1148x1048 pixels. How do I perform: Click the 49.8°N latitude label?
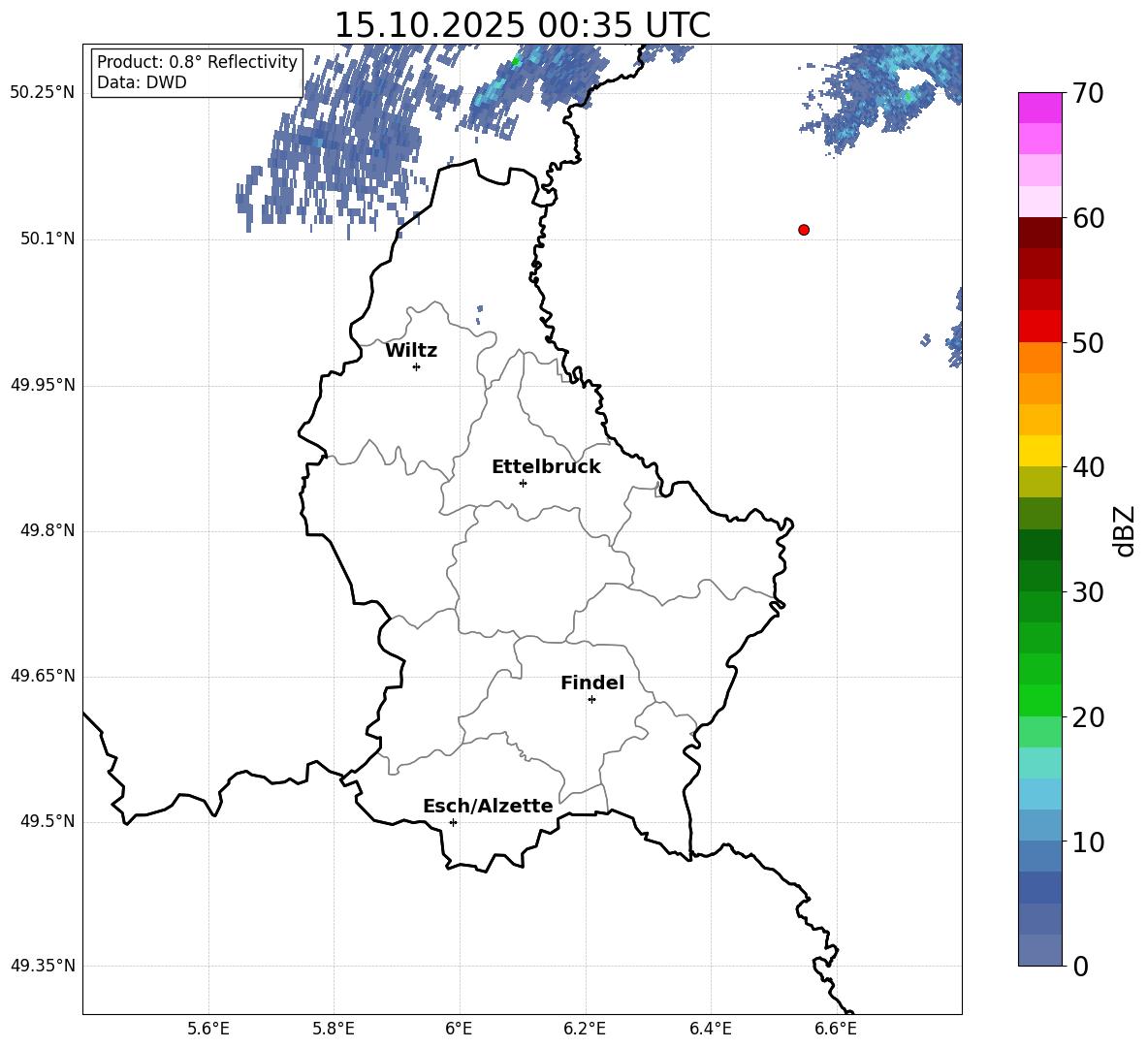click(x=48, y=530)
